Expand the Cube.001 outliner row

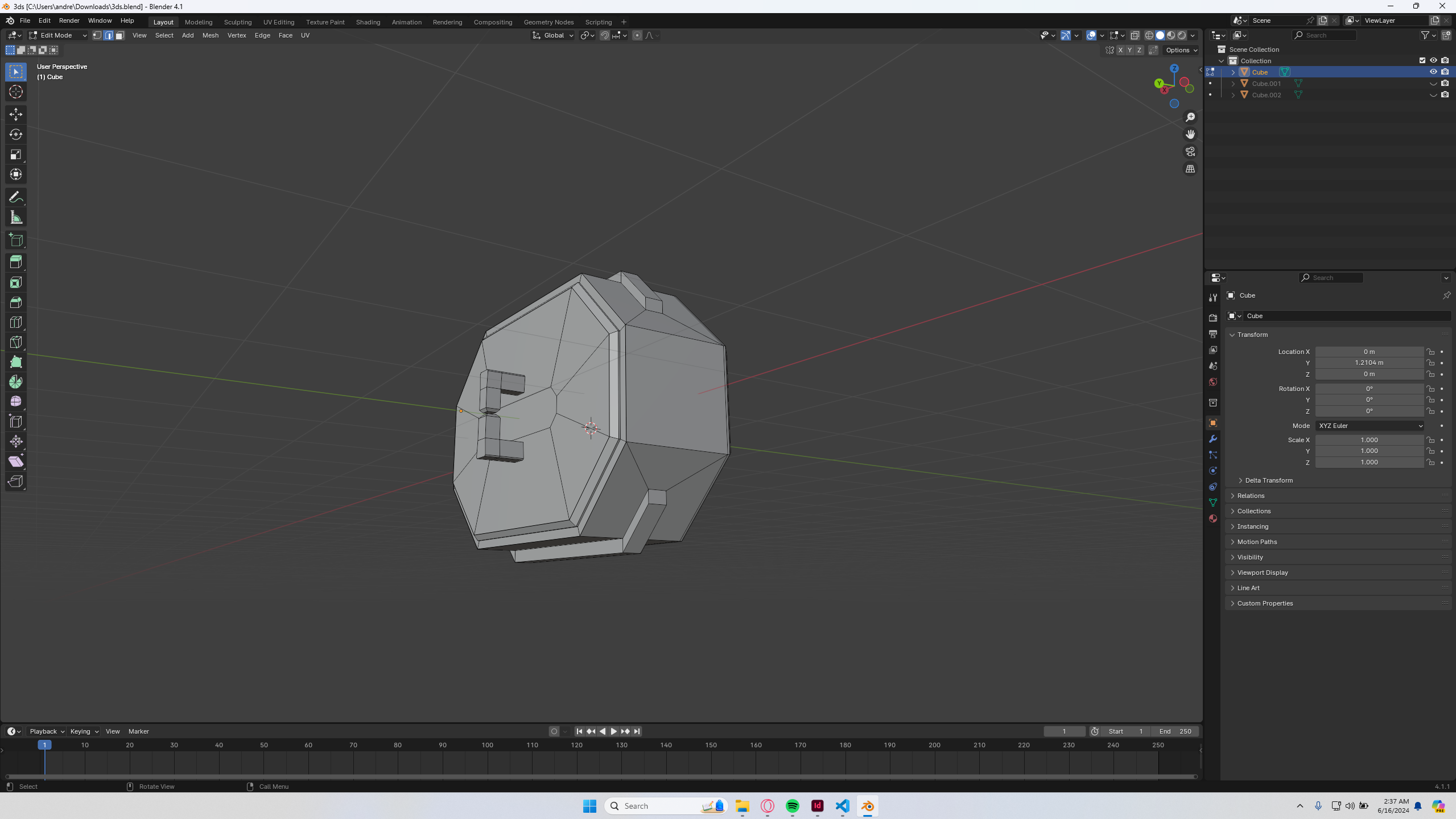pos(1233,83)
